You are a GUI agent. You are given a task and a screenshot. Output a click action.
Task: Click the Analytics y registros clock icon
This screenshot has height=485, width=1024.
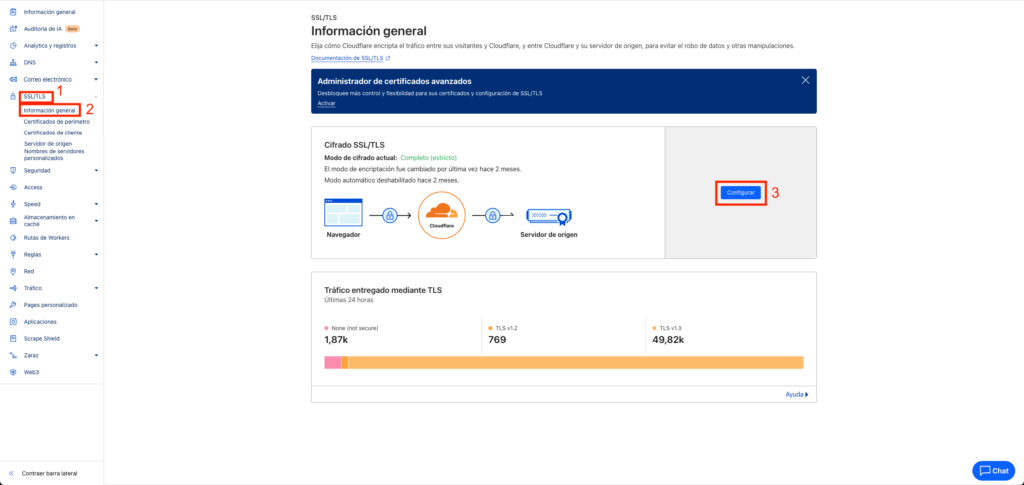[13, 46]
